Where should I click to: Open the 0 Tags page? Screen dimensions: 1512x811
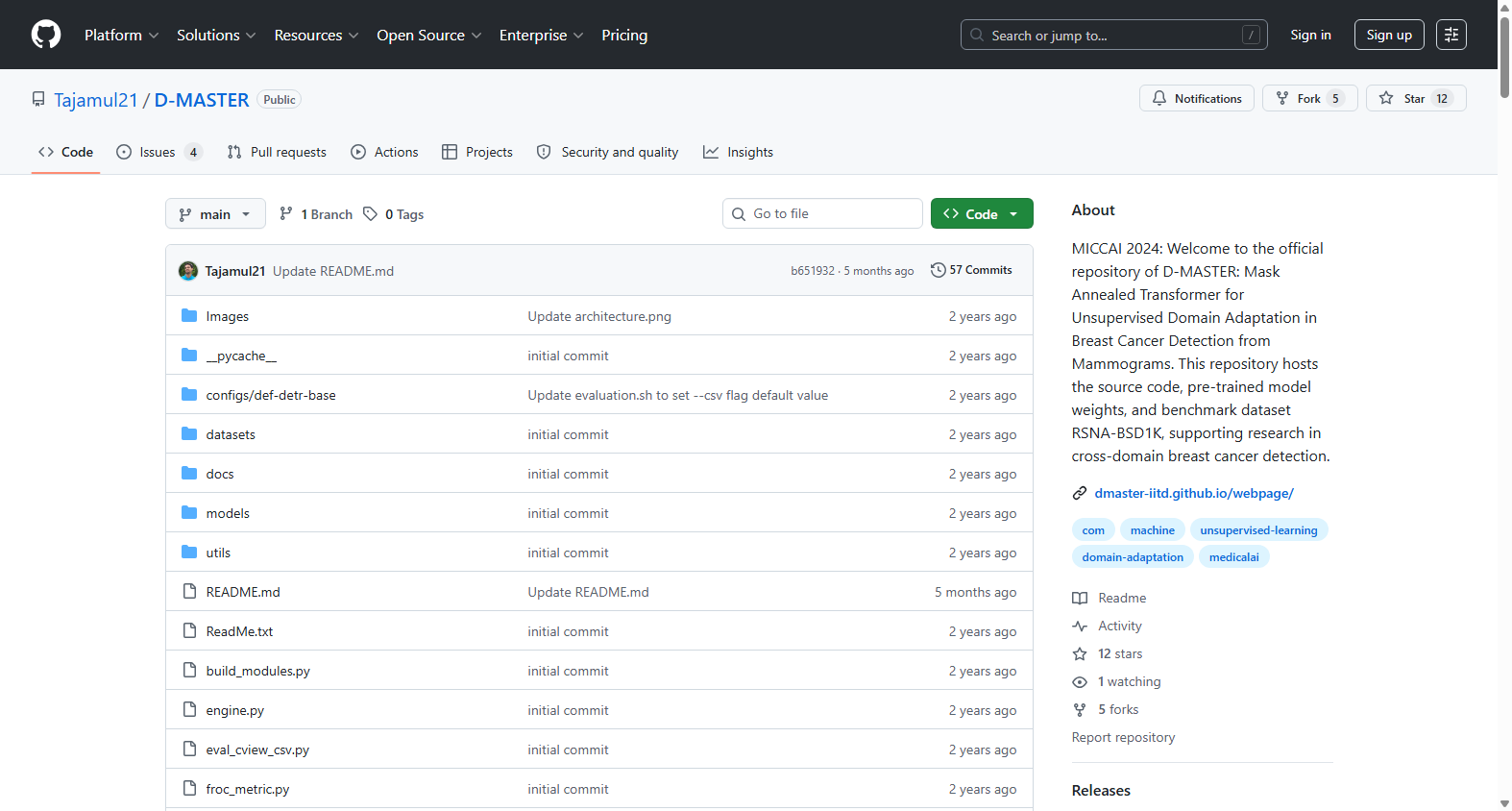[x=394, y=214]
